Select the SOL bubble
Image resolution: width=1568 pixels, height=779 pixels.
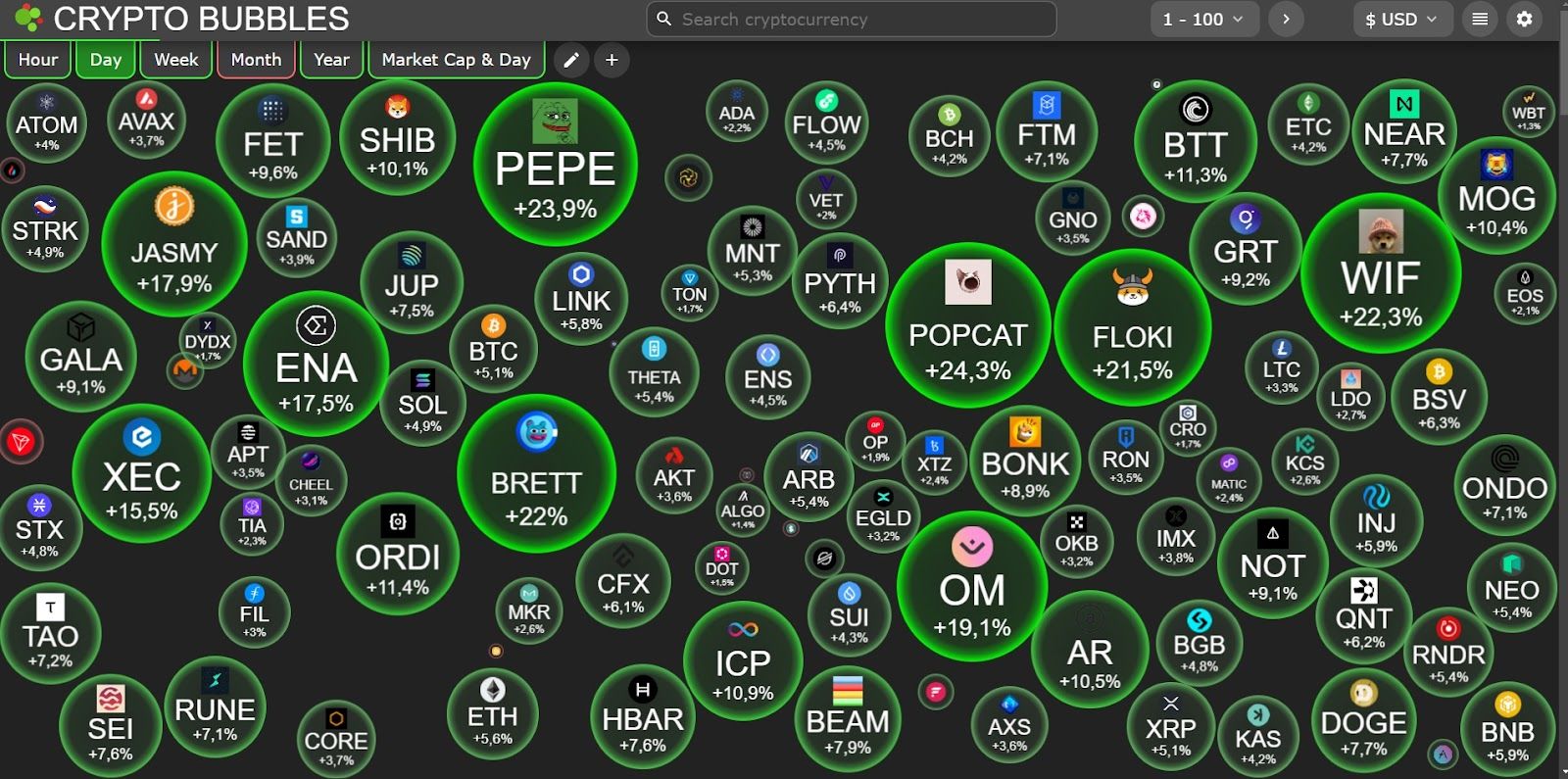pyautogui.click(x=422, y=402)
